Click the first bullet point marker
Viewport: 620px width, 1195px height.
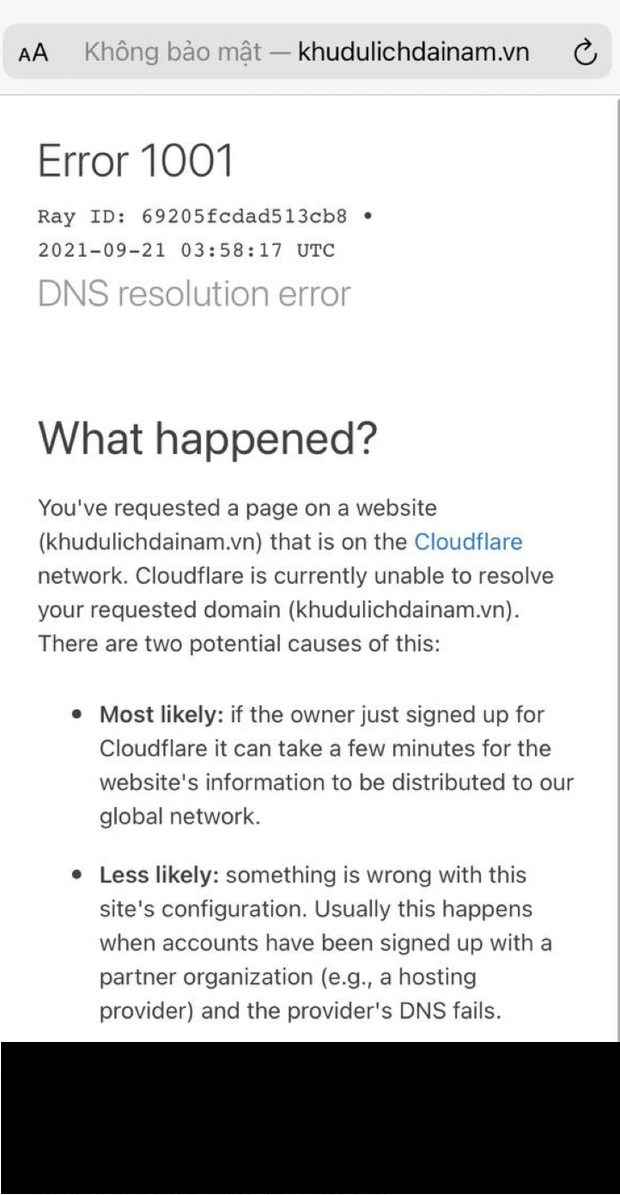pyautogui.click(x=76, y=717)
